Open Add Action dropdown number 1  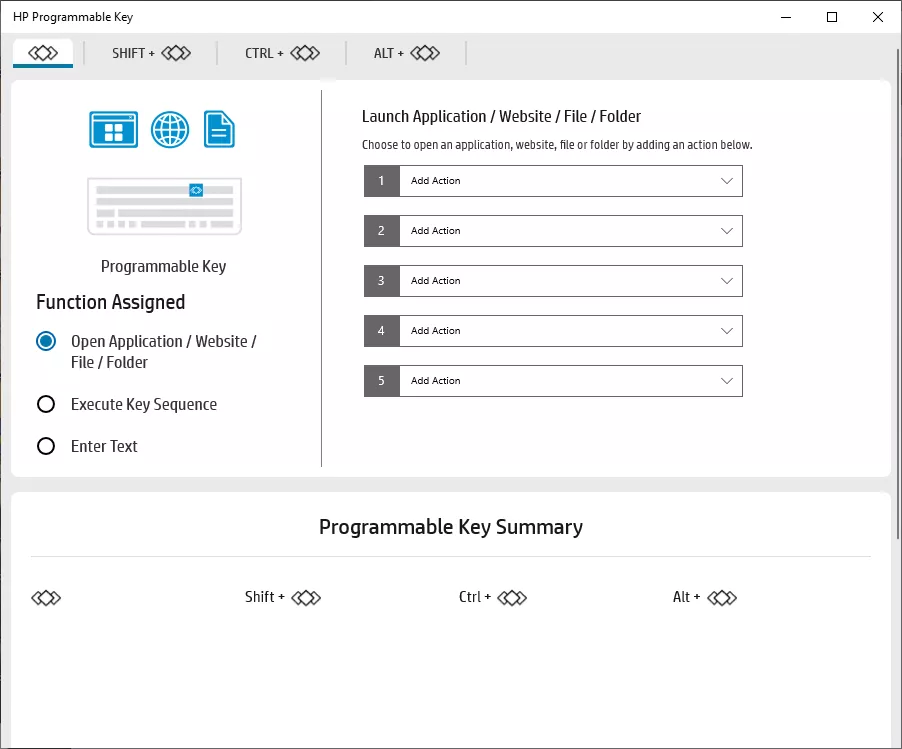553,181
